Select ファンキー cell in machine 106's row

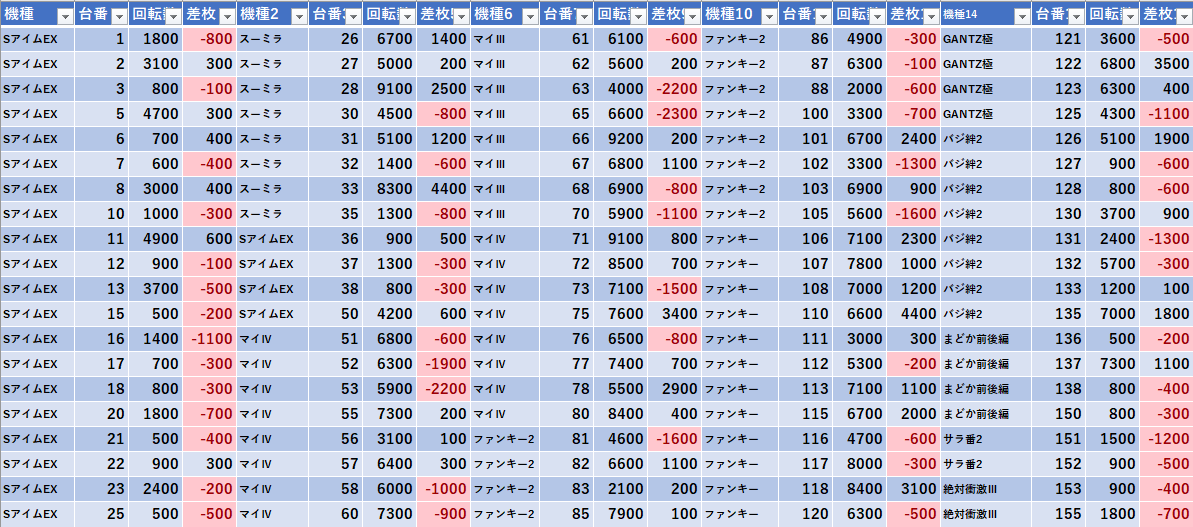pos(740,239)
